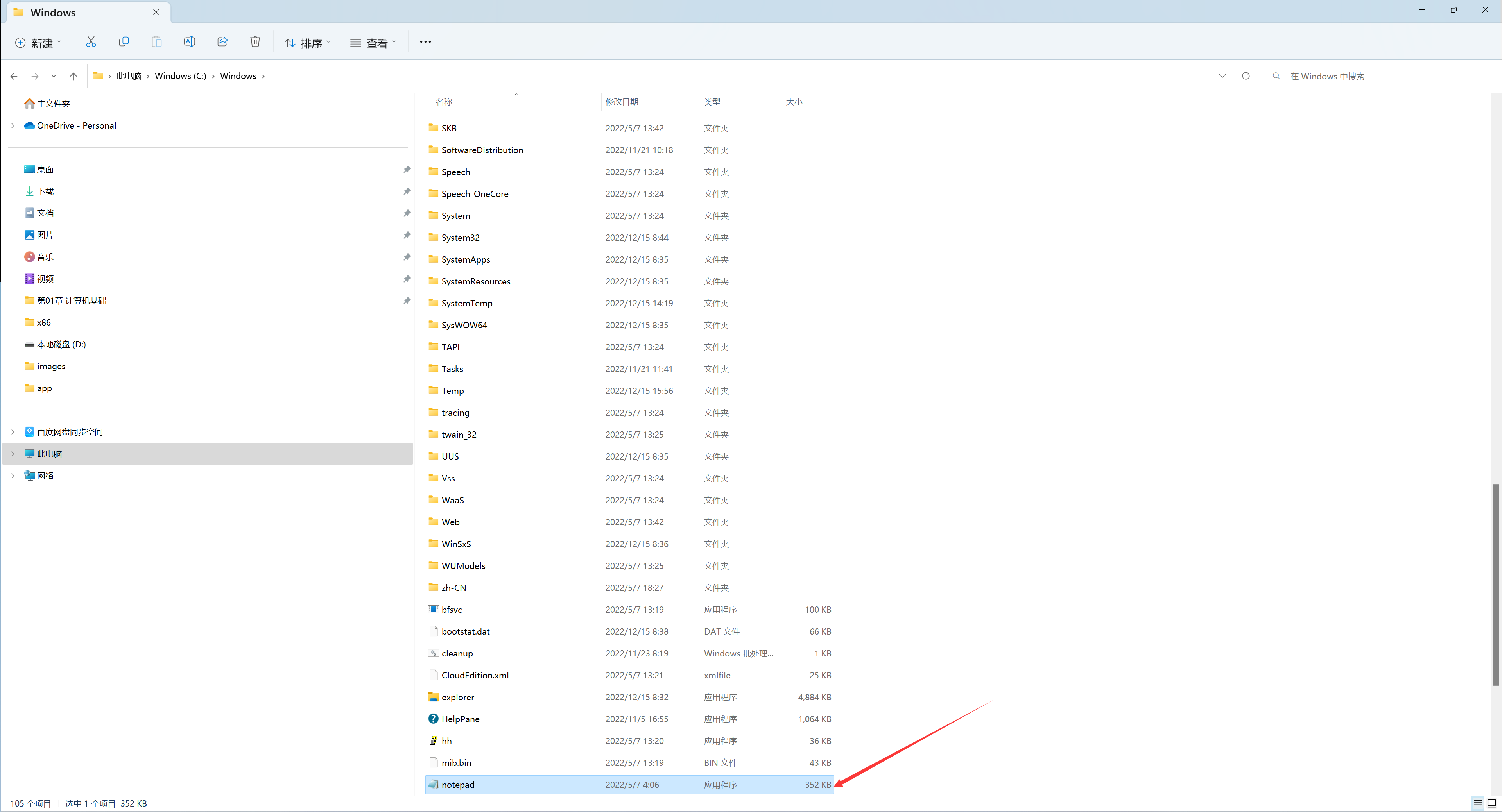Image resolution: width=1502 pixels, height=812 pixels.
Task: Open the cleanup batch file
Action: 457,653
